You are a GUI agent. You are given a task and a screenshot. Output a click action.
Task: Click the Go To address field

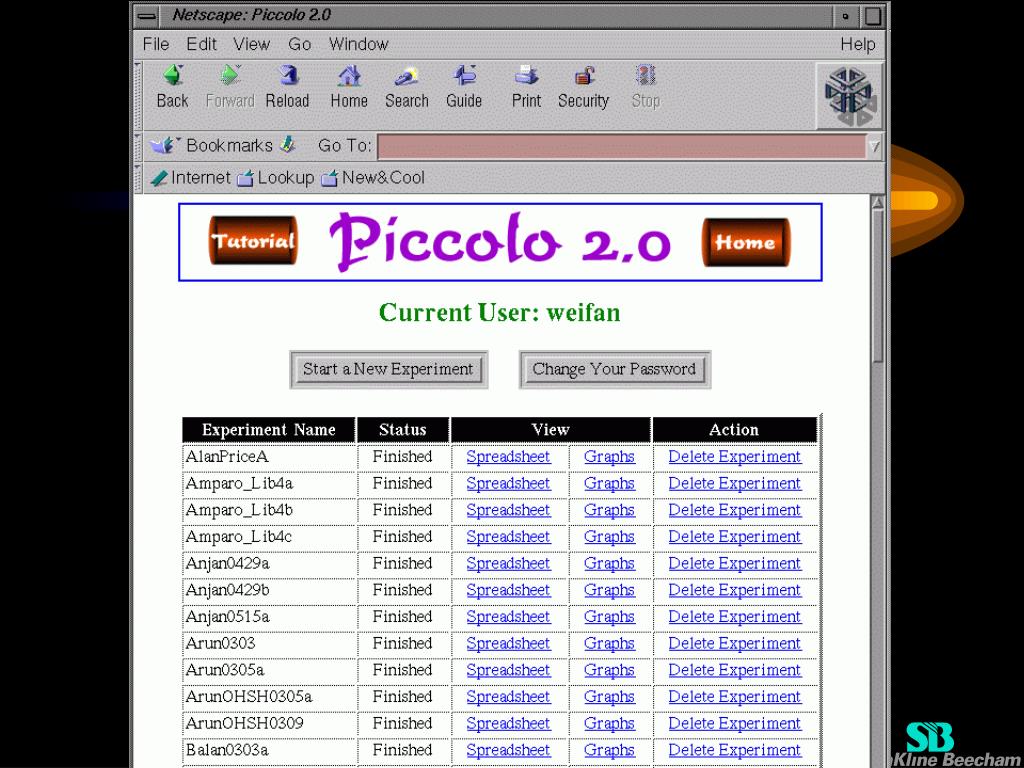[x=622, y=146]
